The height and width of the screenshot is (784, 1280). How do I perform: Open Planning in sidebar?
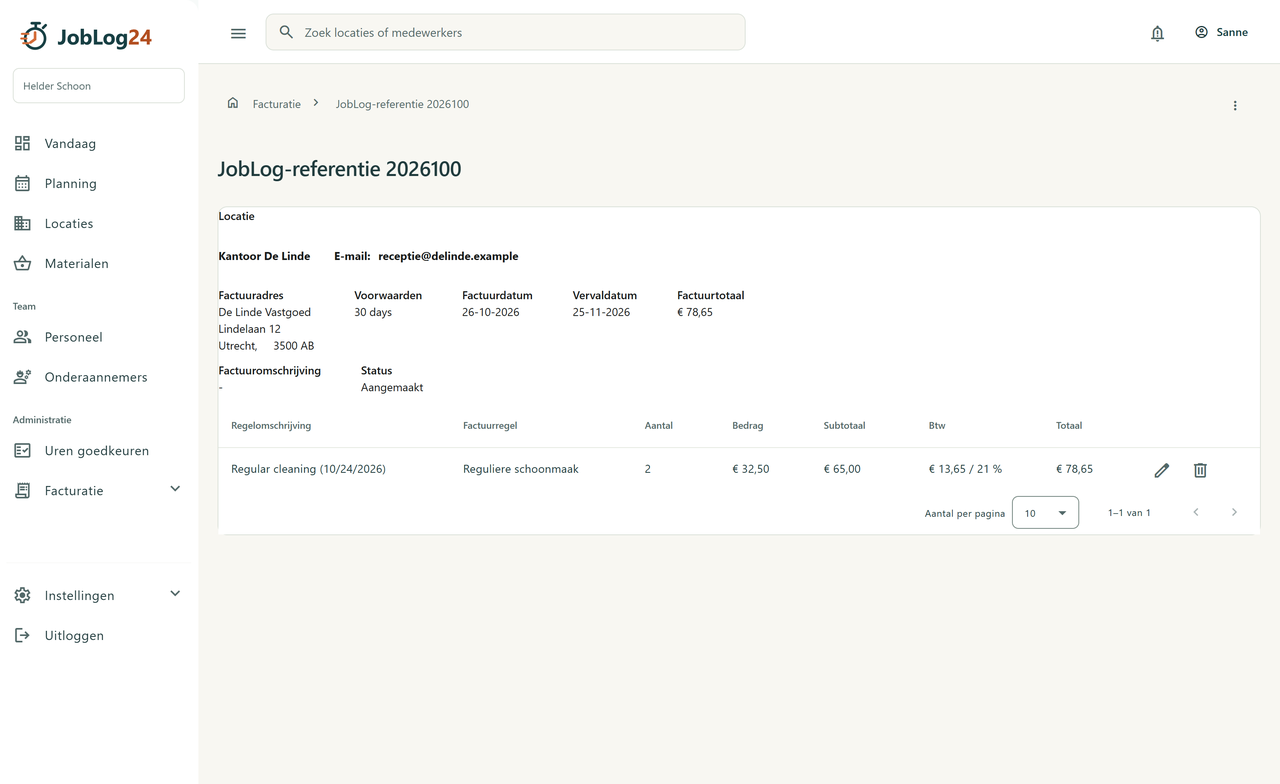(x=98, y=183)
